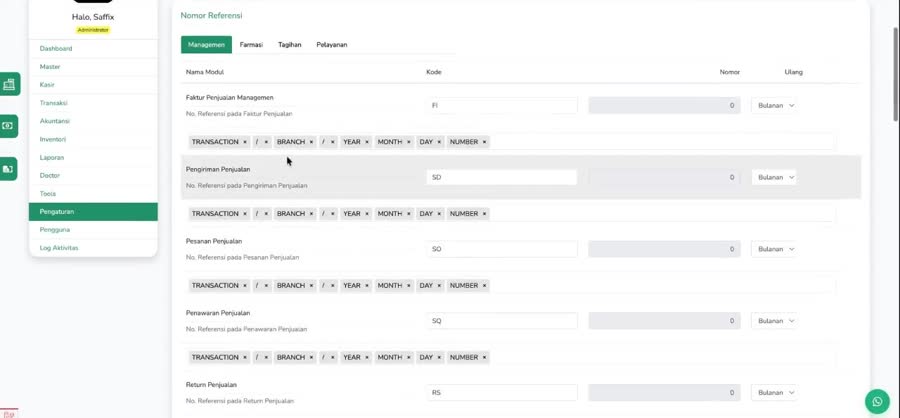This screenshot has height=418, width=900.
Task: Open Pengguna in the sidebar
Action: (x=93, y=230)
